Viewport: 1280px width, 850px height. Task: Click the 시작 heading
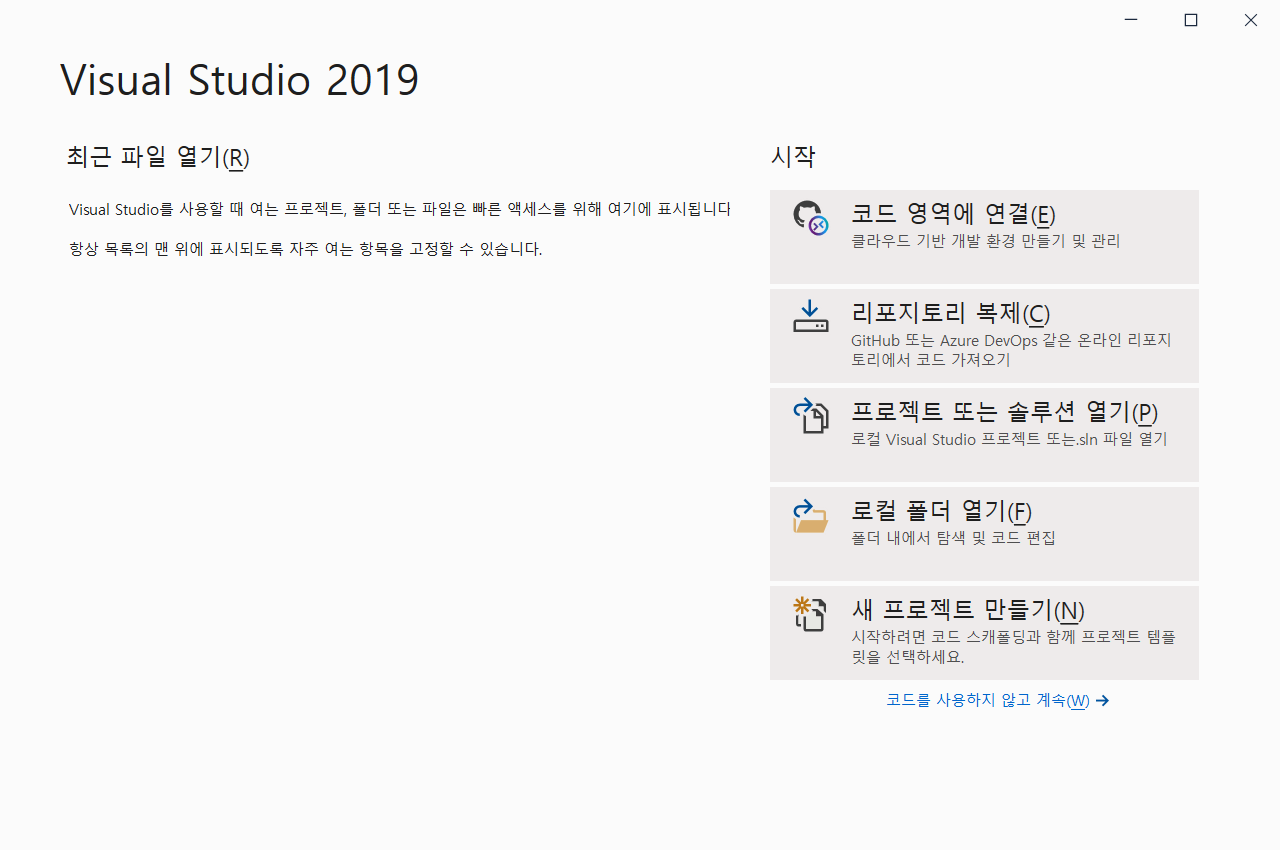click(x=793, y=157)
